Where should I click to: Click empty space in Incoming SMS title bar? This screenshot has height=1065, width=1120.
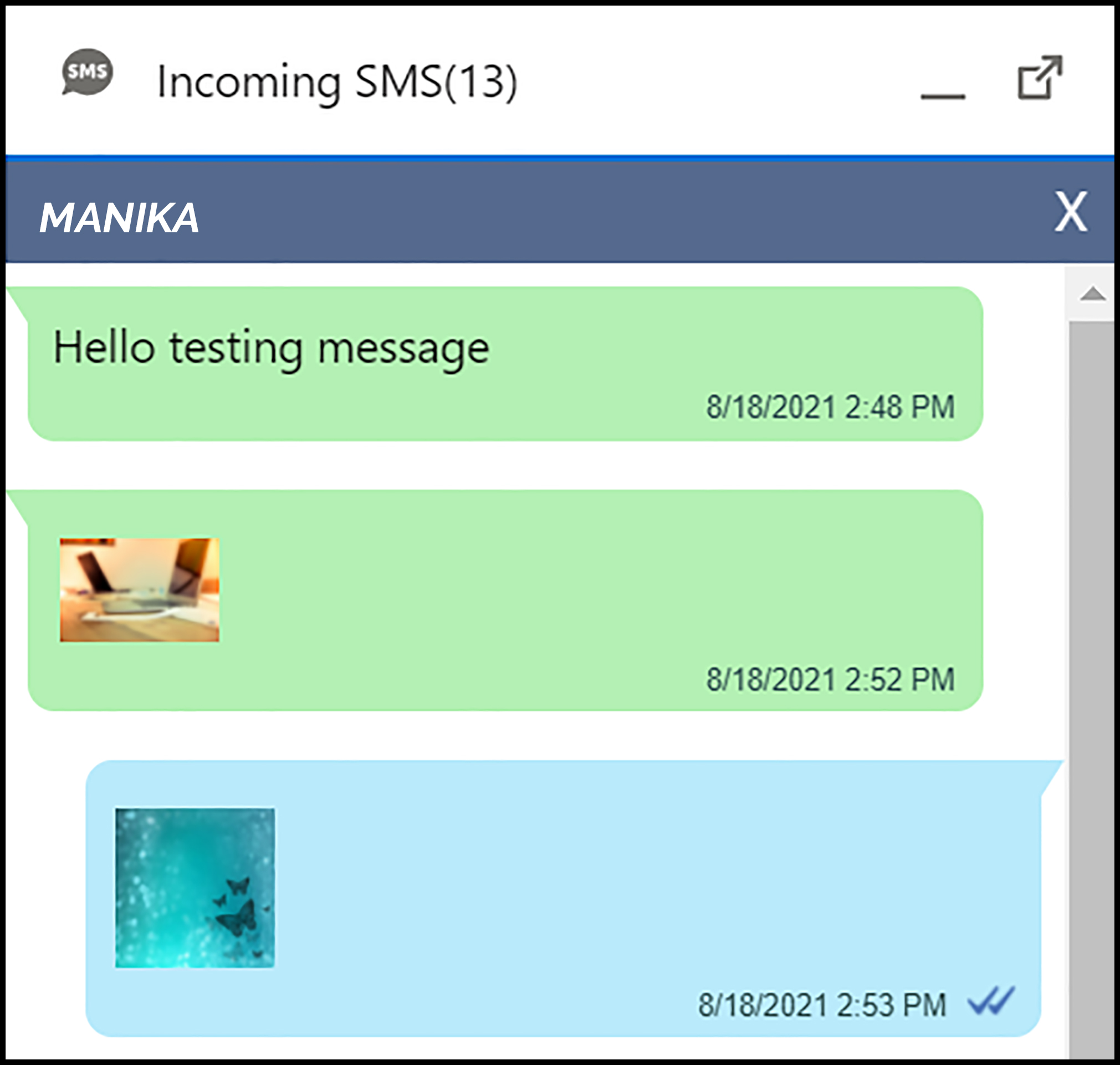point(715,79)
